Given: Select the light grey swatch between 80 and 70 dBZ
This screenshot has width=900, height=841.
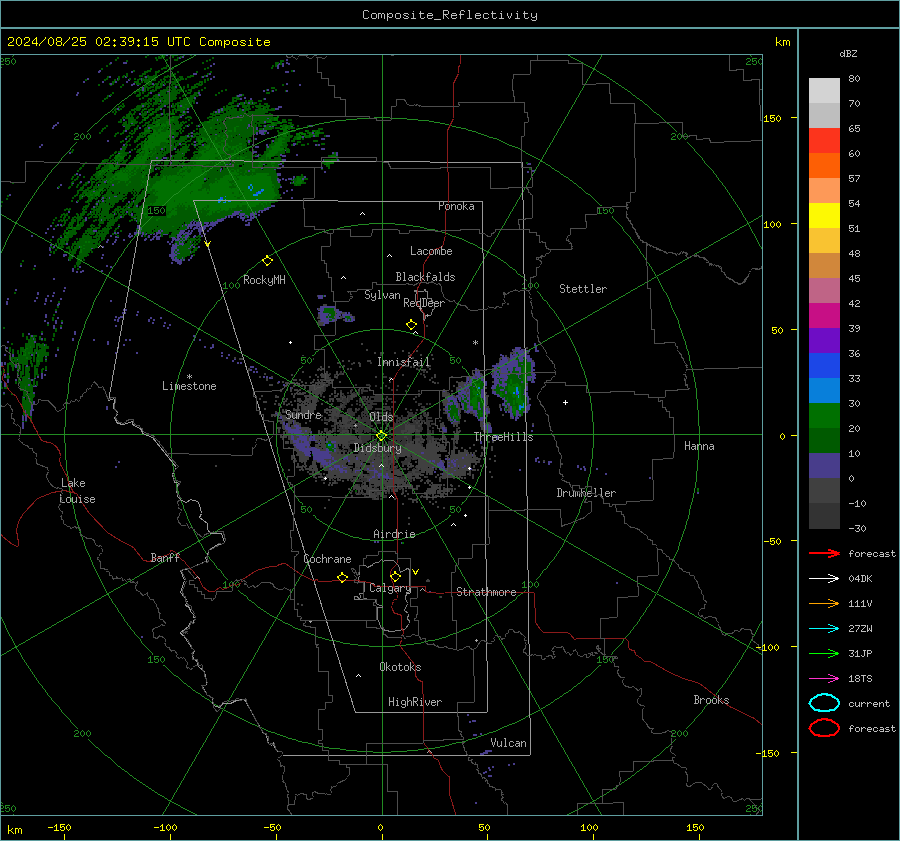Looking at the screenshot, I should [824, 91].
